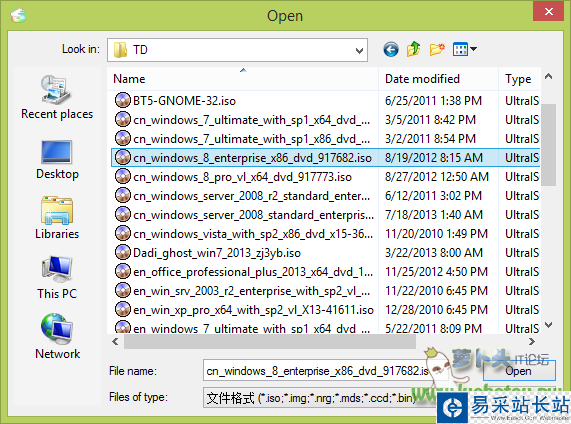Select cn_windows_7_ultimate_with_sp1_x64_dvd file
Viewport: 571px width, 424px height.
[251, 120]
